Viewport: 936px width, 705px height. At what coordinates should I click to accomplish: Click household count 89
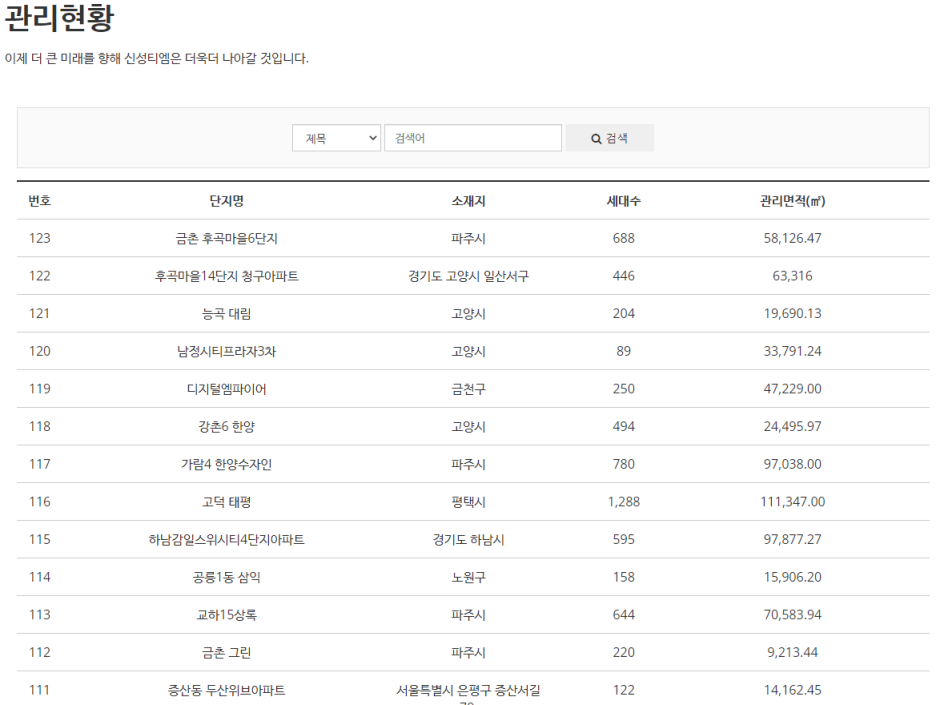click(x=623, y=351)
